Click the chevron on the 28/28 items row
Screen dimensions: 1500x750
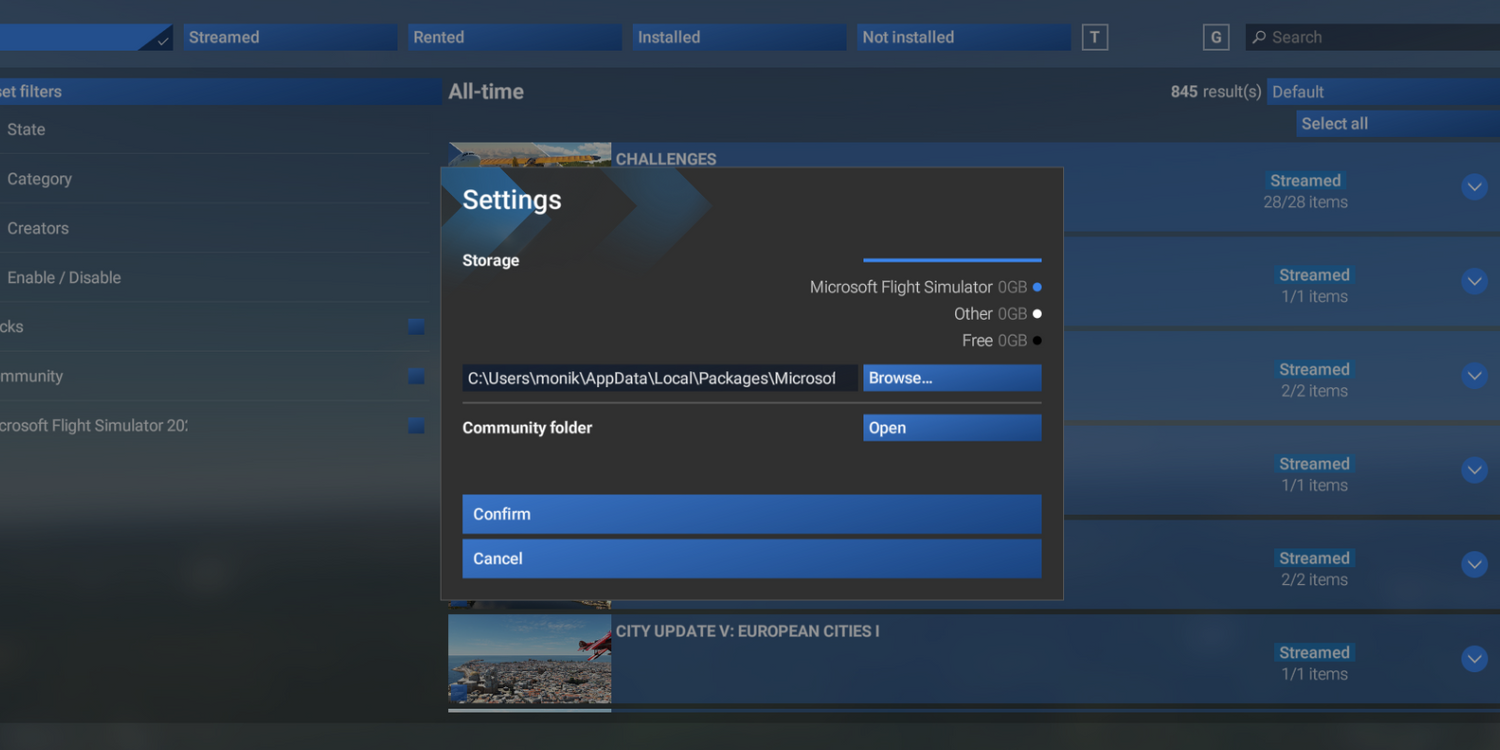[x=1474, y=187]
